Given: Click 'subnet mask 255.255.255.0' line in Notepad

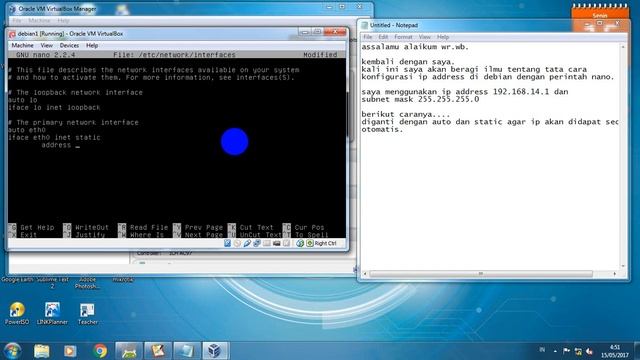Looking at the screenshot, I should point(420,99).
